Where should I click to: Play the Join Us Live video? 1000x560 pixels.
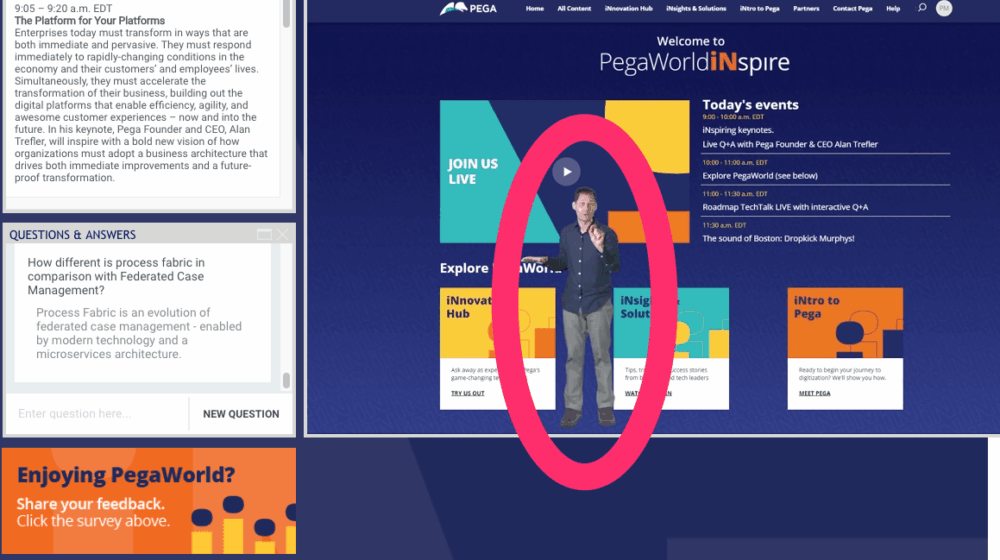[x=566, y=171]
